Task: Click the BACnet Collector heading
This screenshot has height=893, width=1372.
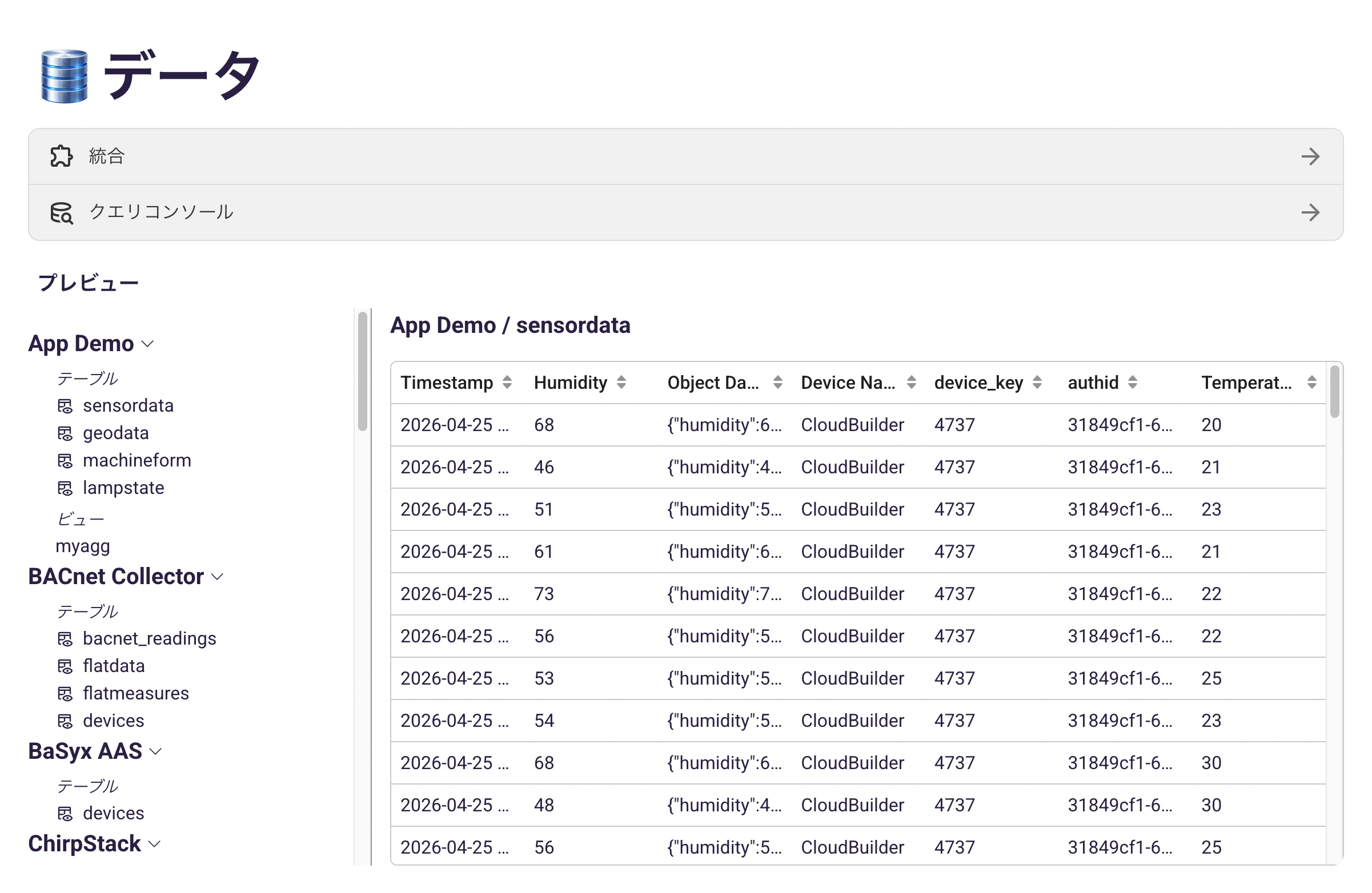Action: click(116, 577)
